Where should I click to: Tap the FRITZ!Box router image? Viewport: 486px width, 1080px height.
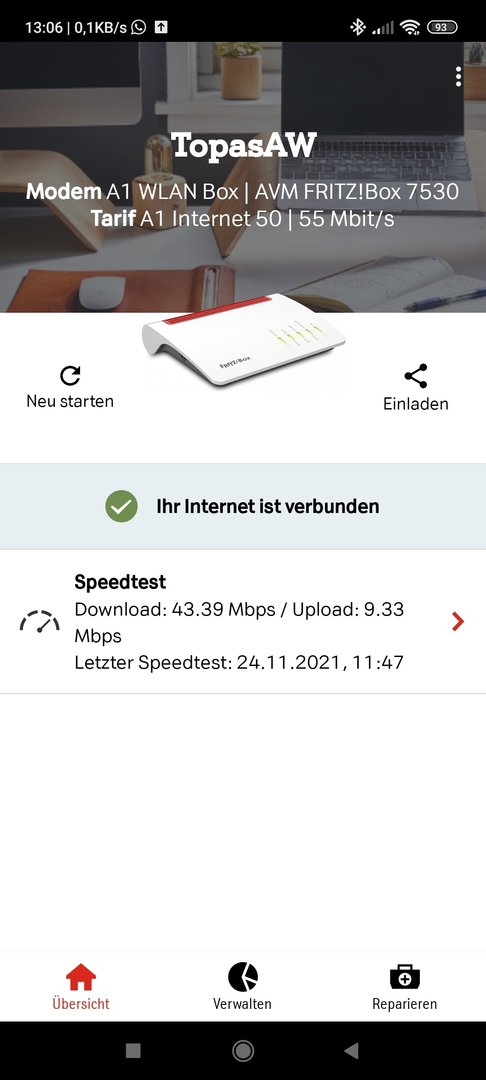point(243,339)
